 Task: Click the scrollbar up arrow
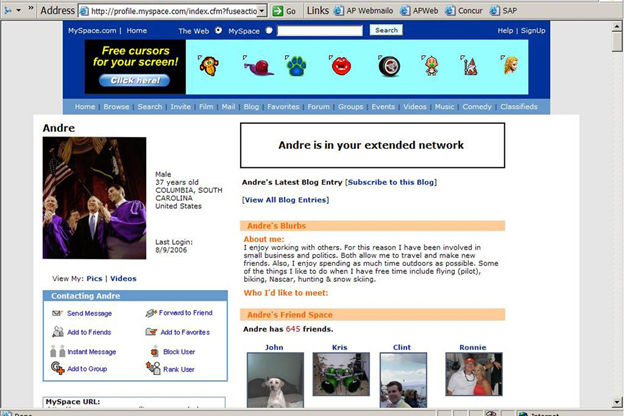pyautogui.click(x=617, y=26)
